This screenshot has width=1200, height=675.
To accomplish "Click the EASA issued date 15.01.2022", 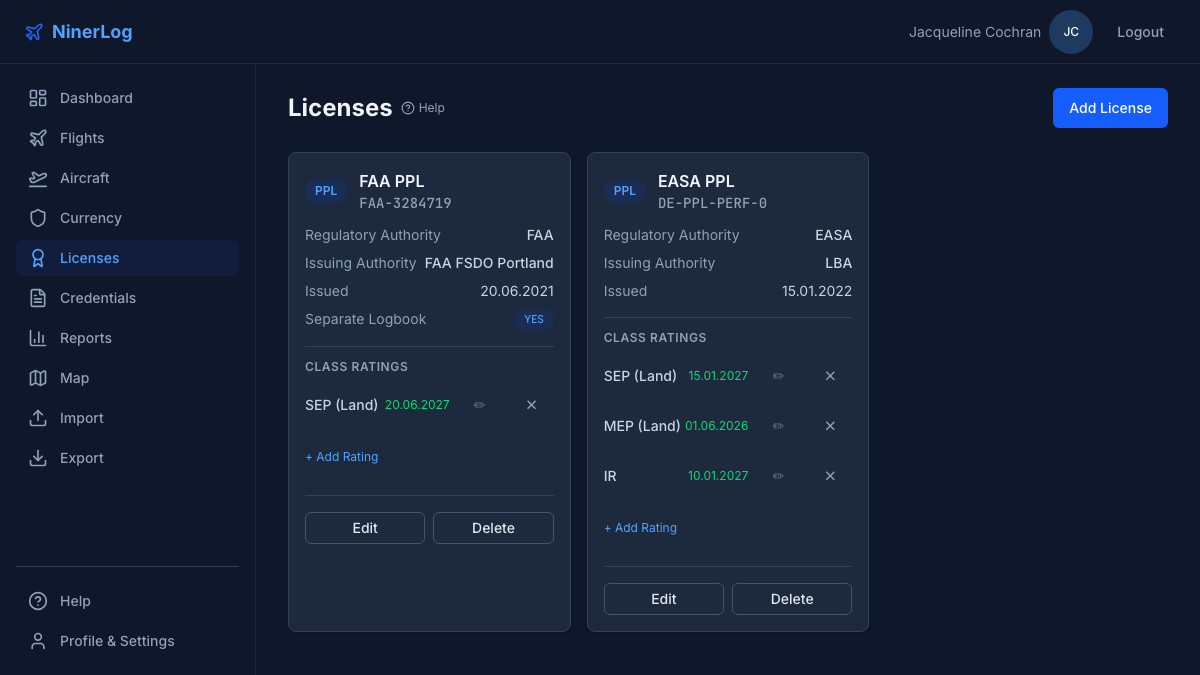I will point(817,291).
